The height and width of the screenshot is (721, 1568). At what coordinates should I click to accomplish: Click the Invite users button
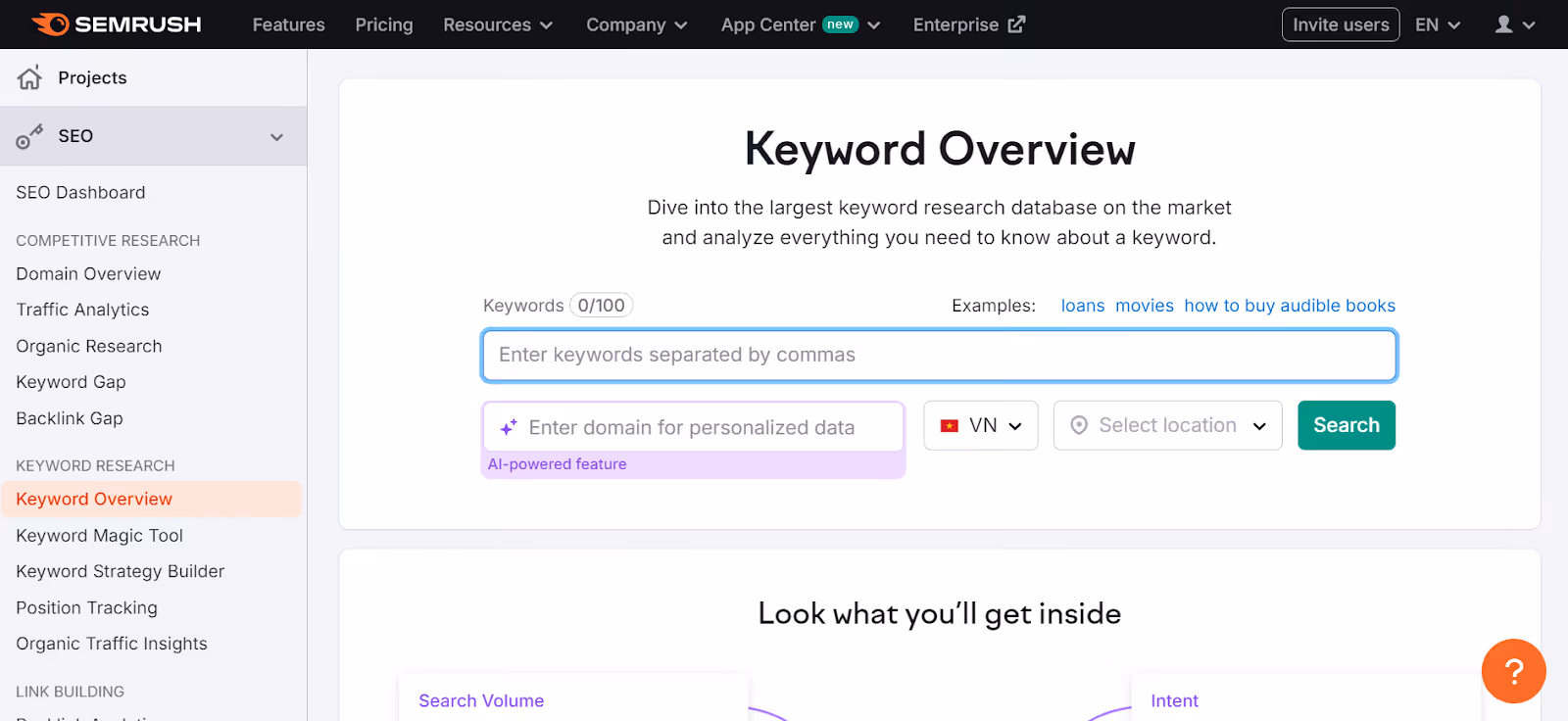tap(1341, 24)
